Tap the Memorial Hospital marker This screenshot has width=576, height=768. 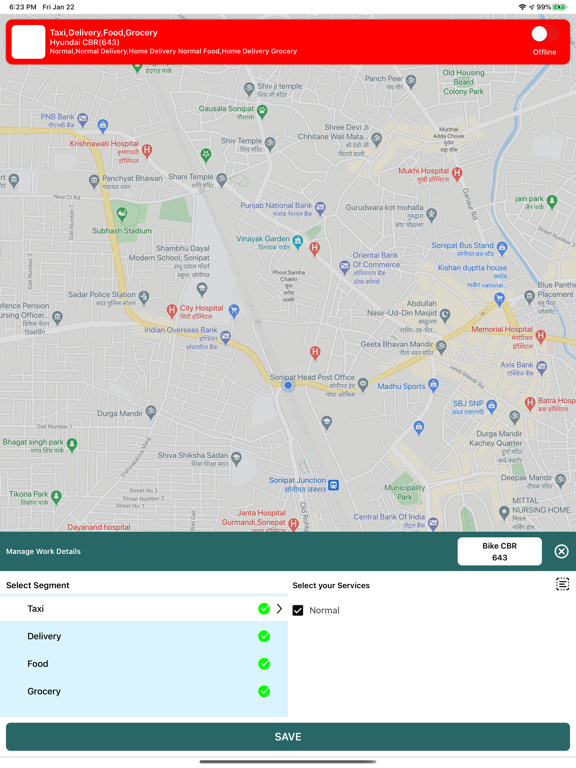[x=541, y=336]
